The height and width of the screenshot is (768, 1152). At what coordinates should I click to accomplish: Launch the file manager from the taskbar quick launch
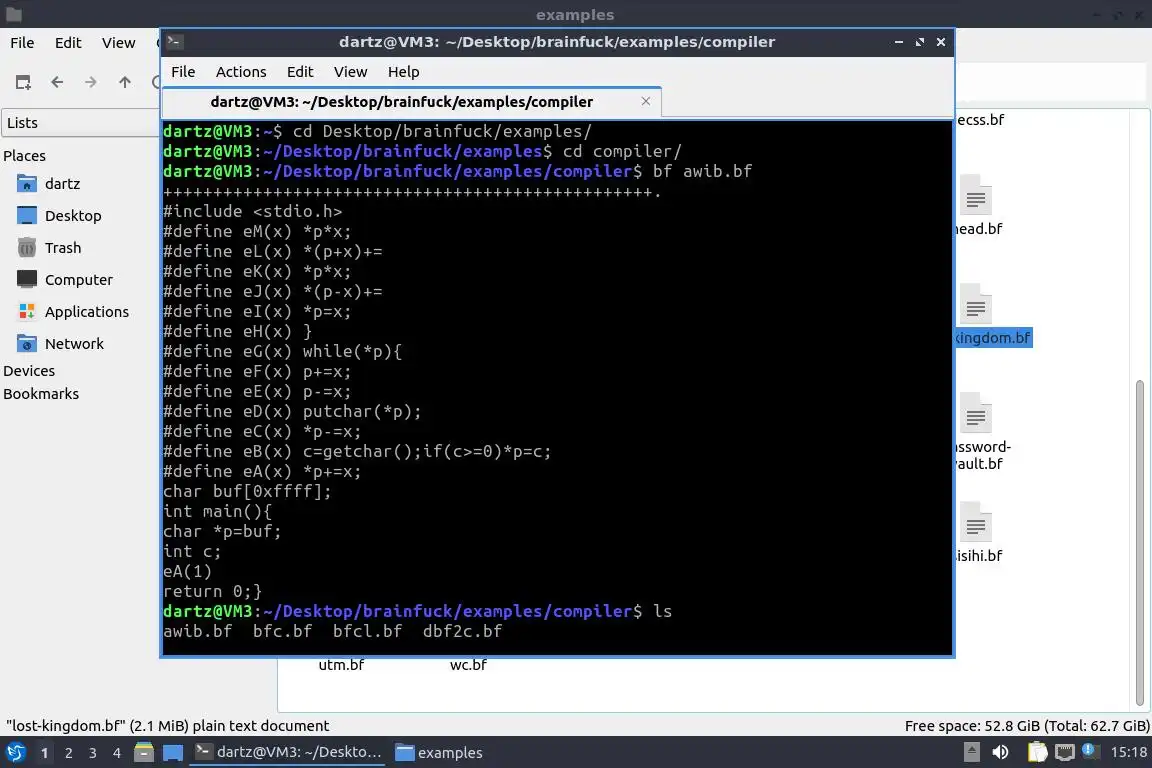(x=144, y=753)
